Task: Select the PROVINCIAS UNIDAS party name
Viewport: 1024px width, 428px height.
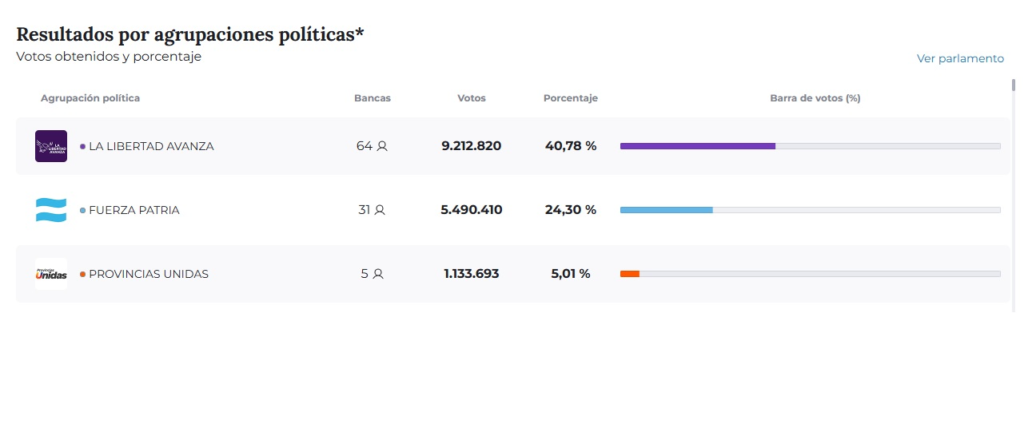Action: click(148, 274)
